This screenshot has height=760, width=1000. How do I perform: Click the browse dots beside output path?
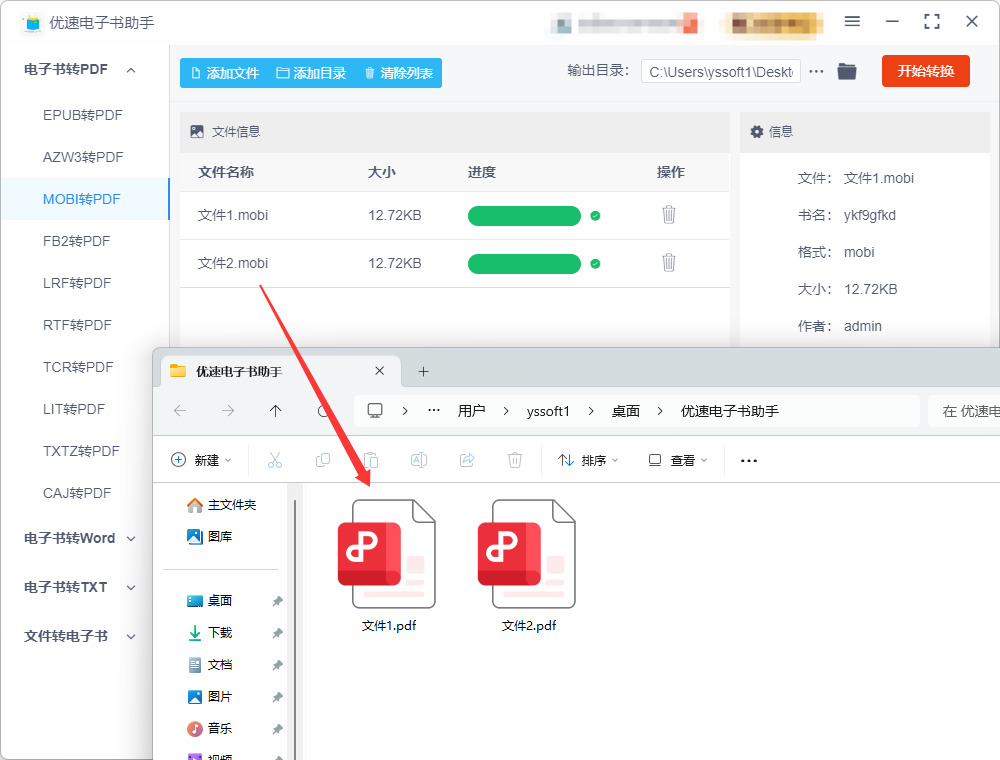click(816, 71)
